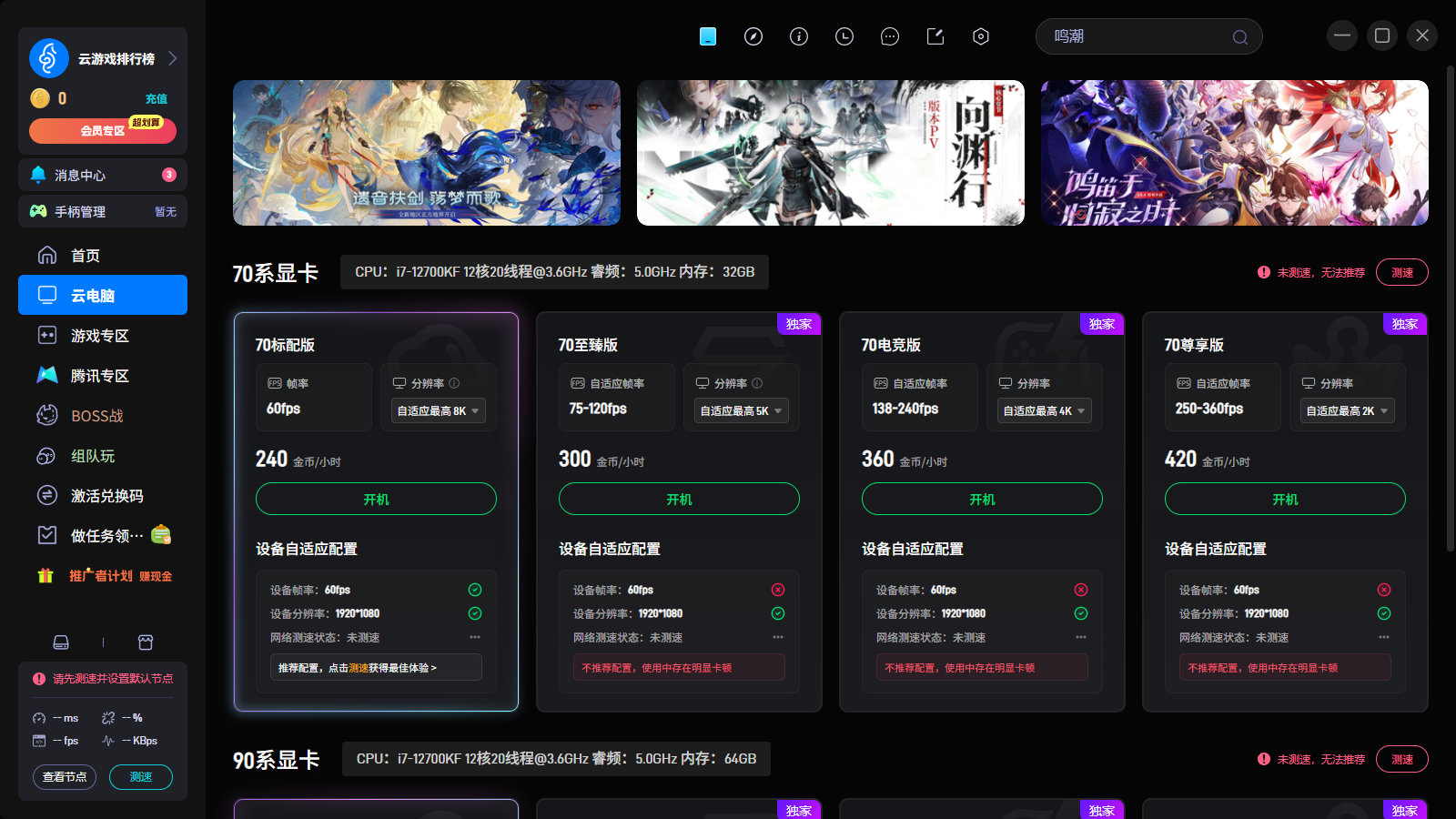The height and width of the screenshot is (819, 1456).
Task: Open 游戏专区 in sidebar
Action: coord(103,336)
